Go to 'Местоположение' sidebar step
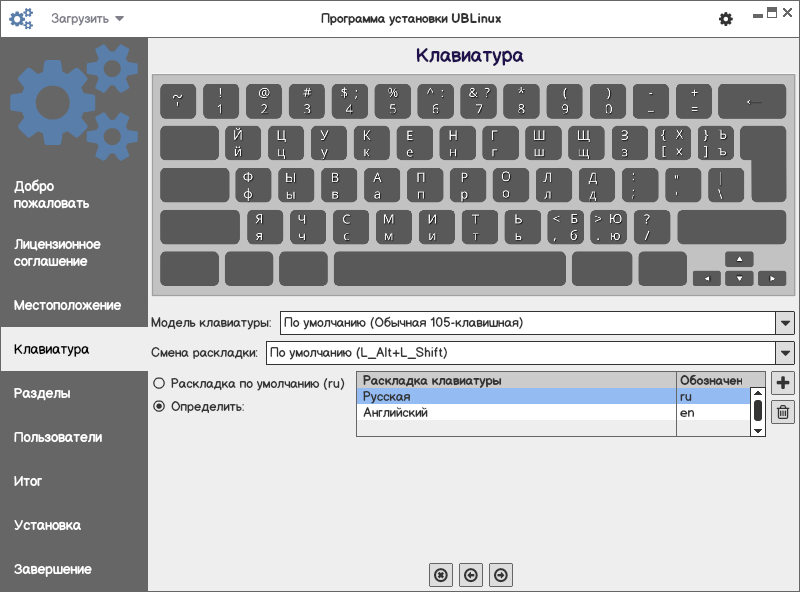This screenshot has height=592, width=800. (74, 305)
